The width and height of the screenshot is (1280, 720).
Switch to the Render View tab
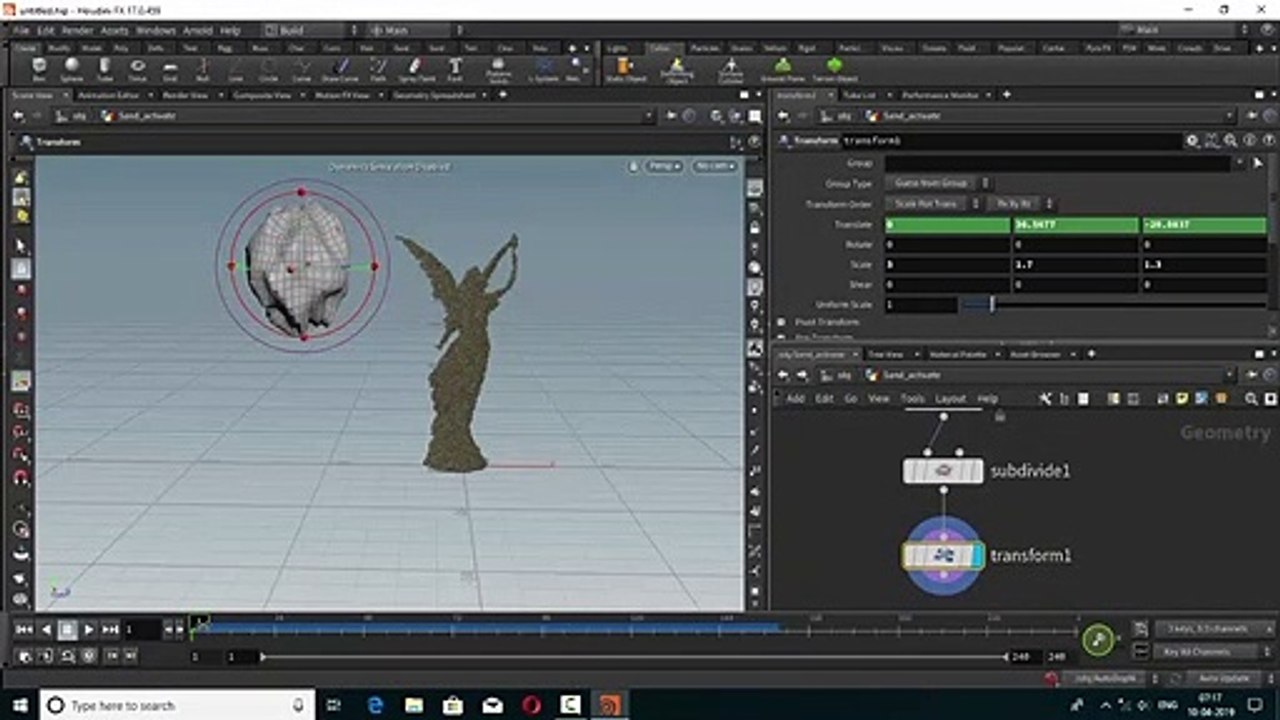point(184,95)
